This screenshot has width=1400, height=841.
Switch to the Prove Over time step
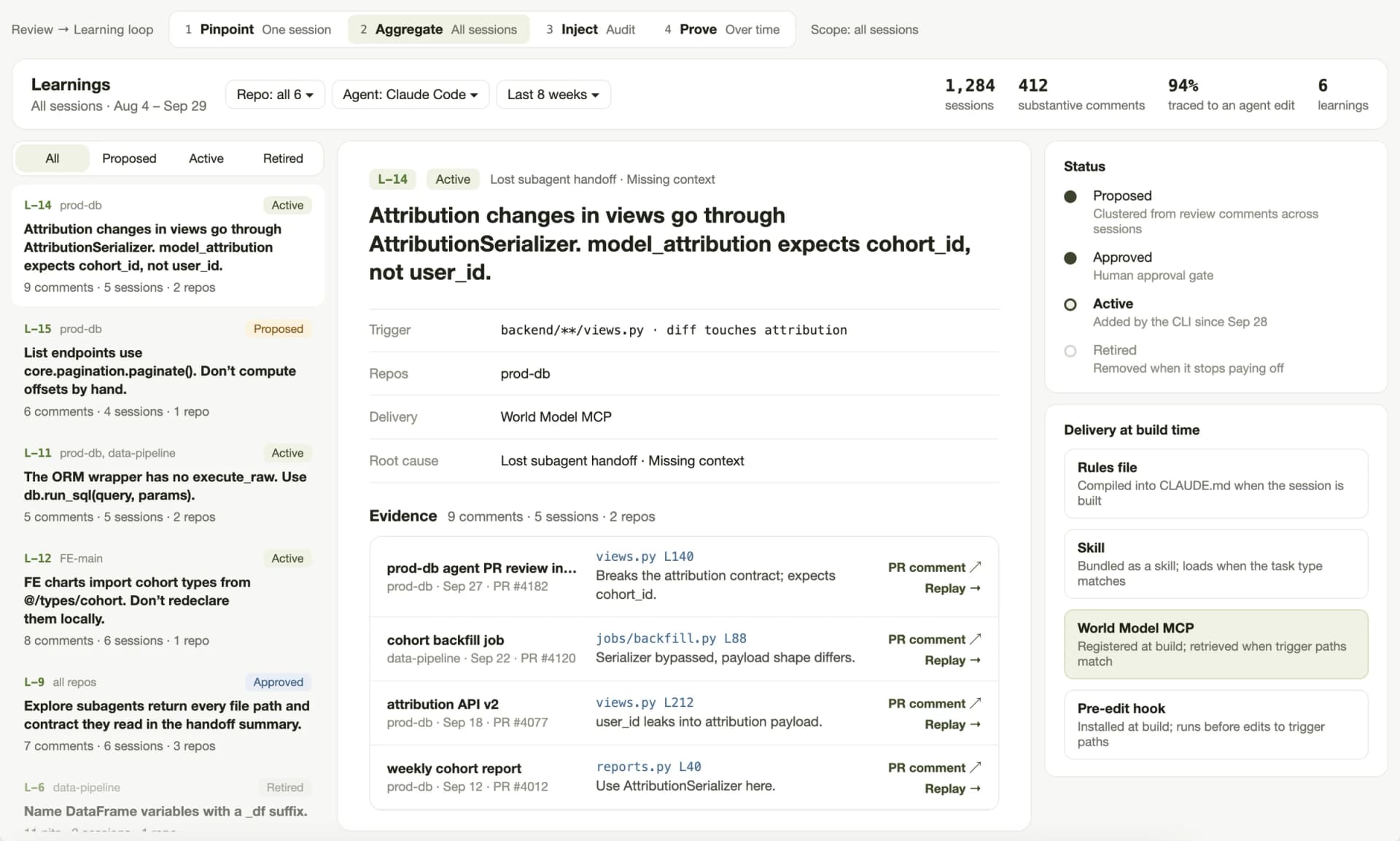[x=722, y=29]
